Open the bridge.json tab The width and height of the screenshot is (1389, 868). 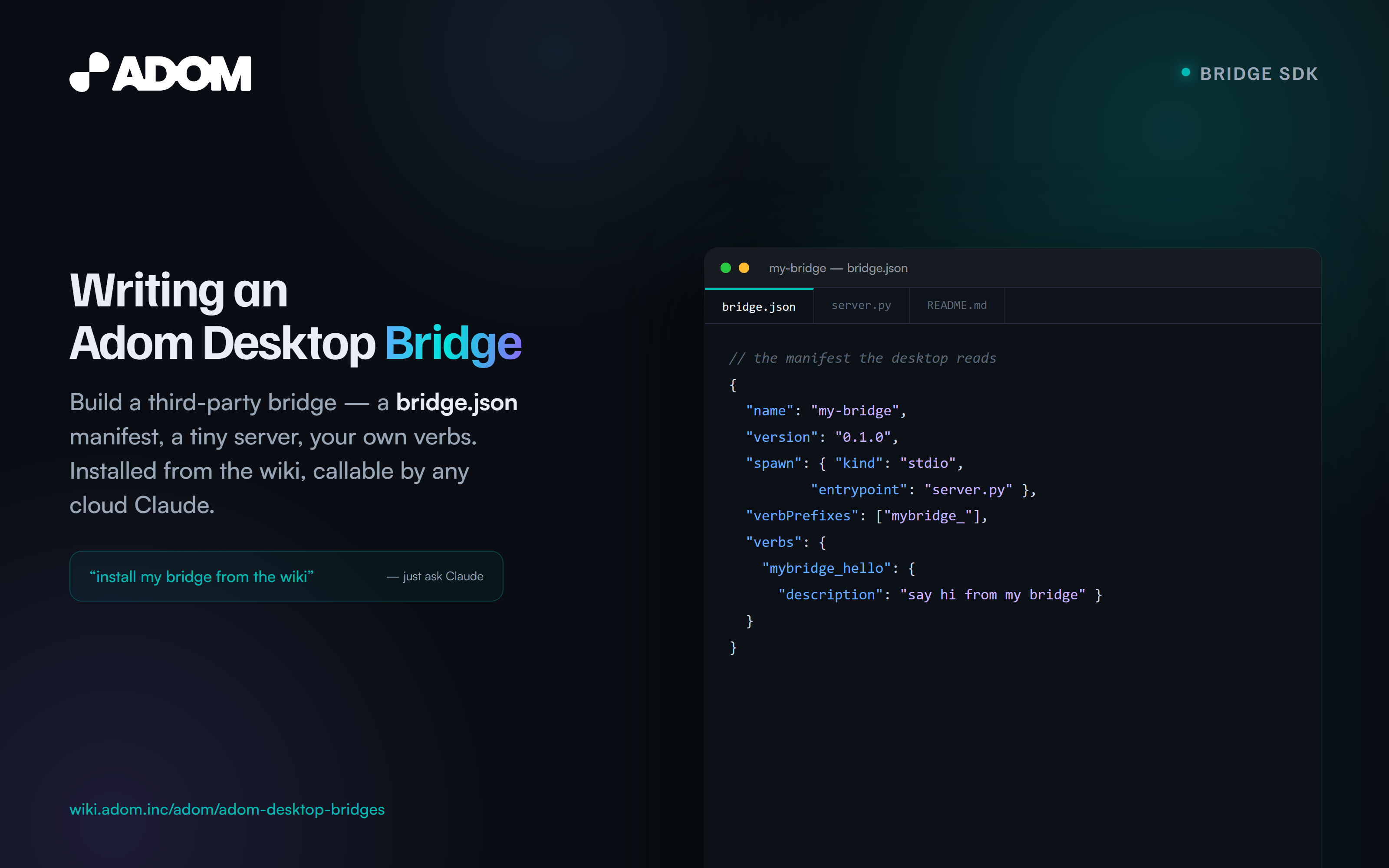[759, 306]
